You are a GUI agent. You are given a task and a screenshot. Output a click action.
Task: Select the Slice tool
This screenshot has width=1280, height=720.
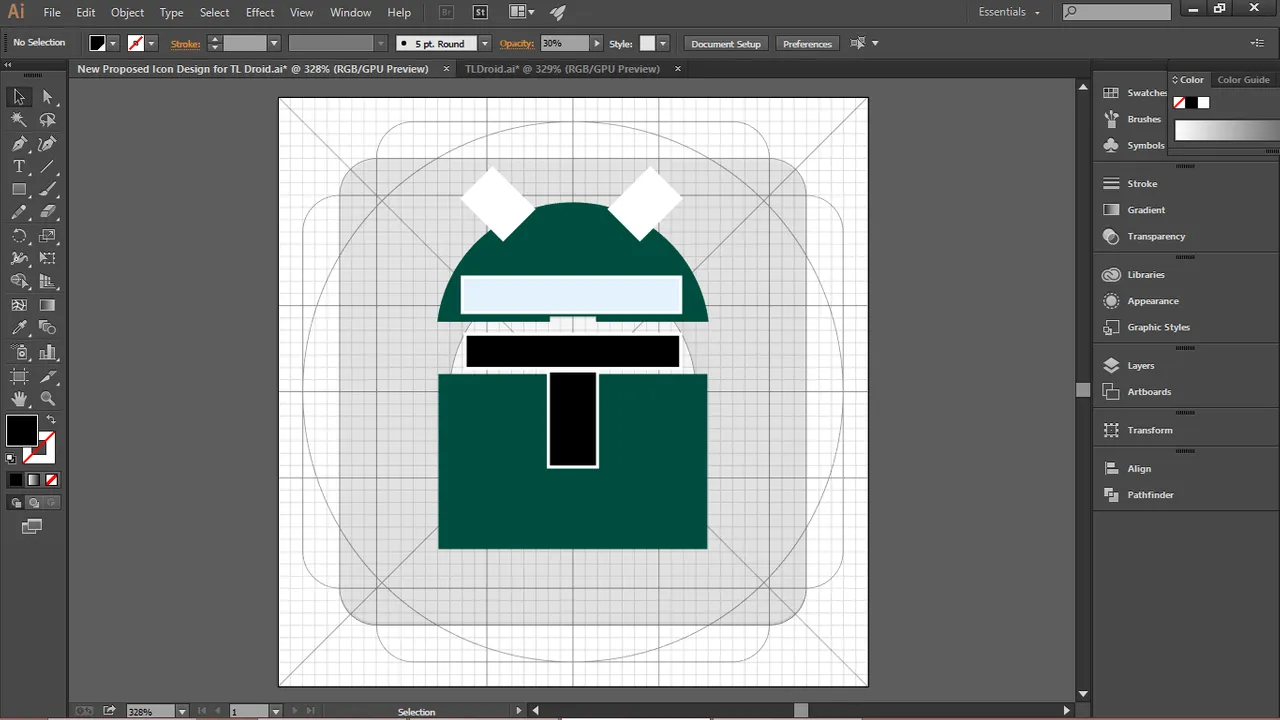coord(47,376)
